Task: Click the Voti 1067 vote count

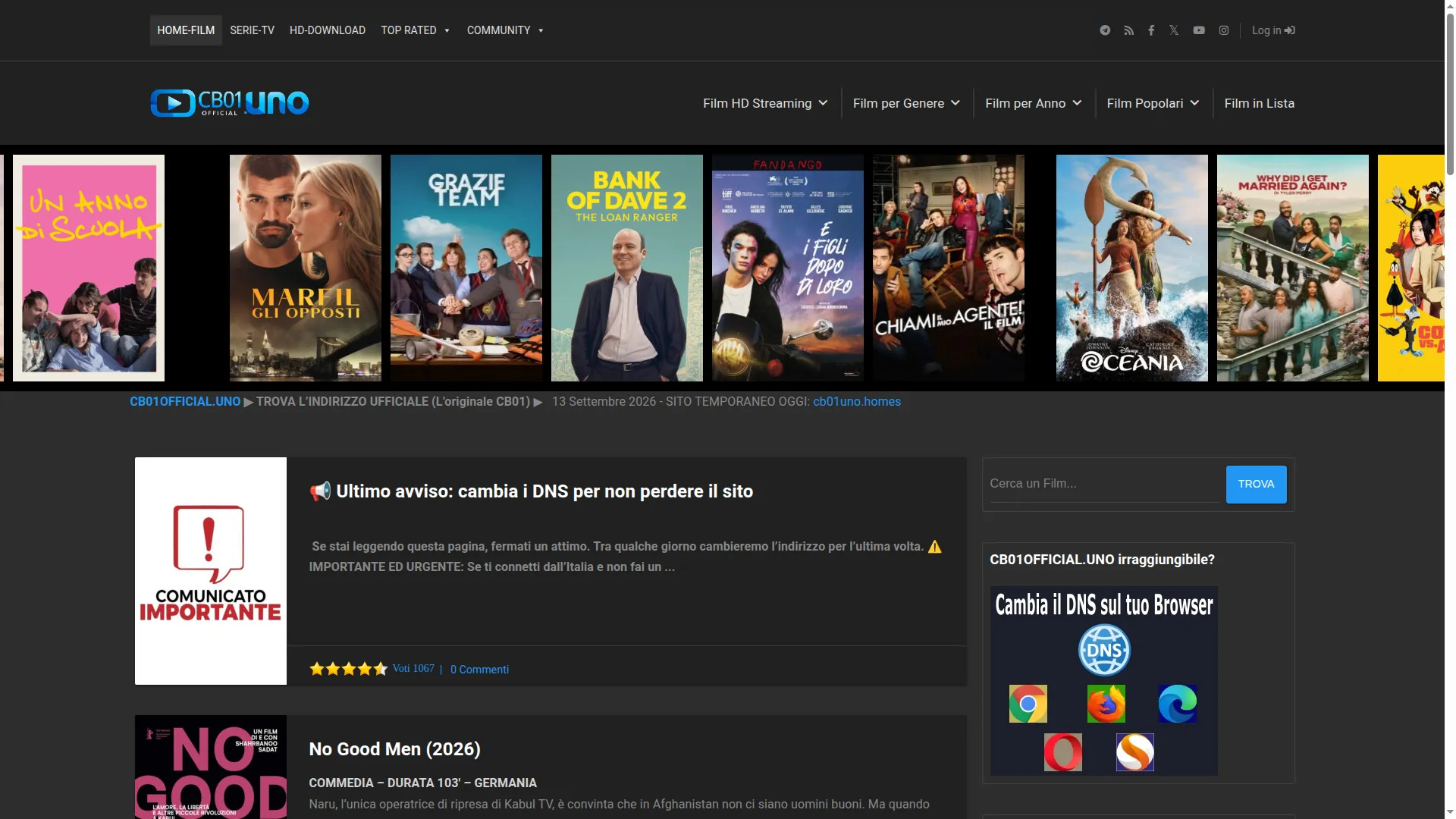Action: 413,669
